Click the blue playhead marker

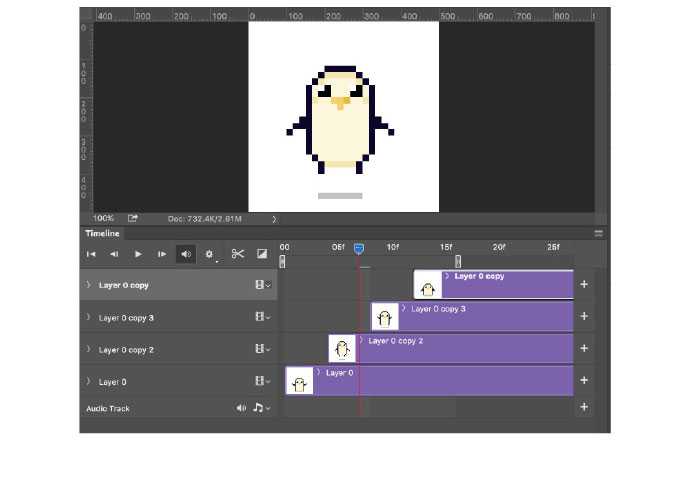[359, 248]
